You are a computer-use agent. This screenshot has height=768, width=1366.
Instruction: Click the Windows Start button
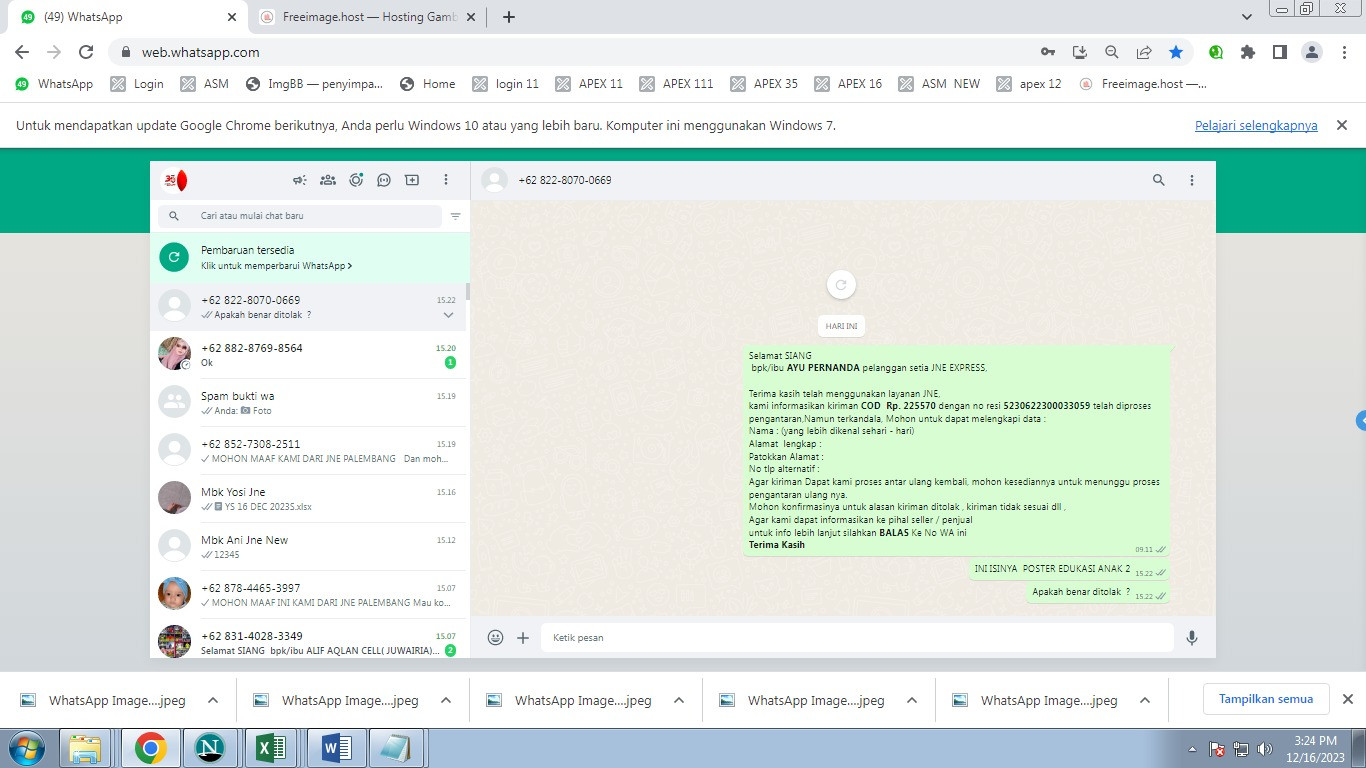27,748
